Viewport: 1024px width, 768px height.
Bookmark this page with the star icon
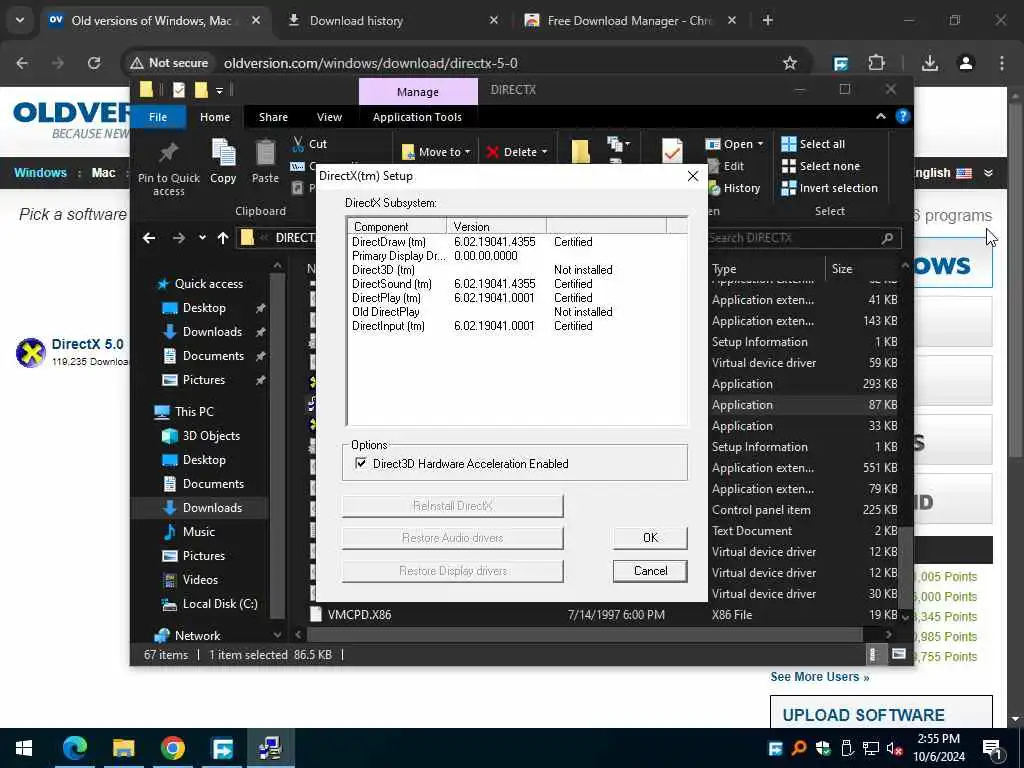point(790,63)
